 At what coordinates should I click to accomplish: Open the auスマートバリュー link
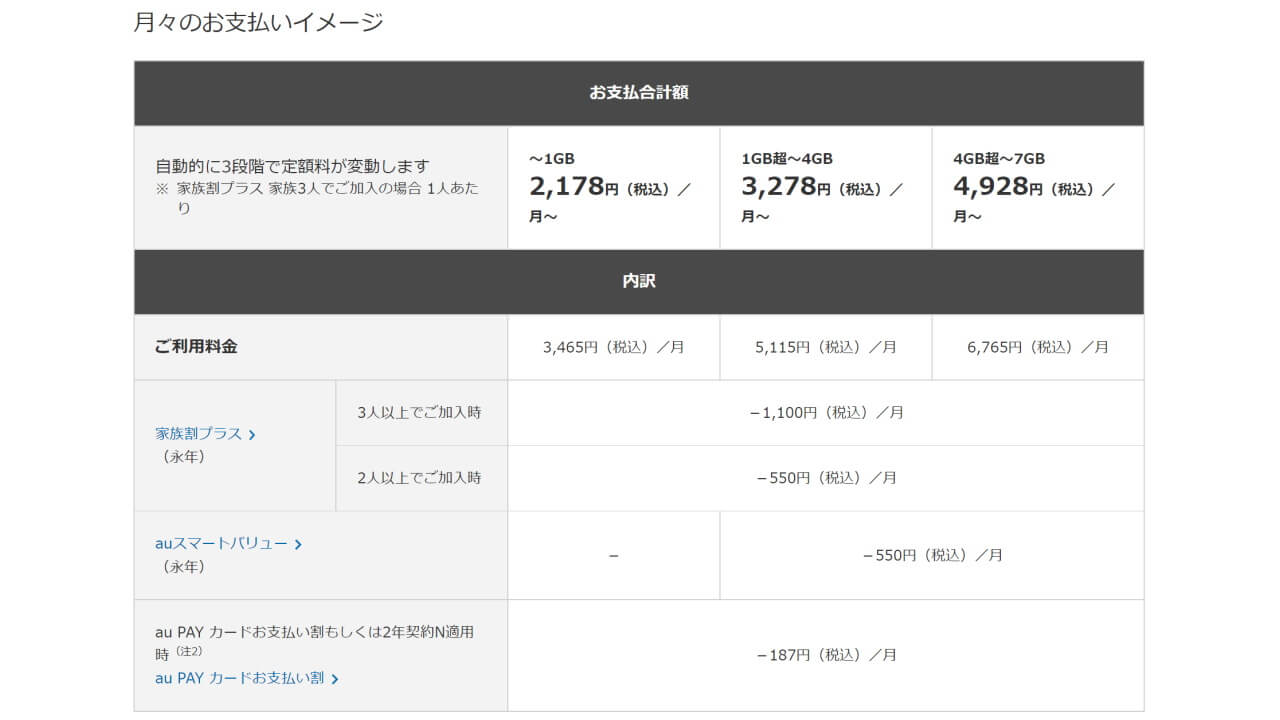(221, 544)
